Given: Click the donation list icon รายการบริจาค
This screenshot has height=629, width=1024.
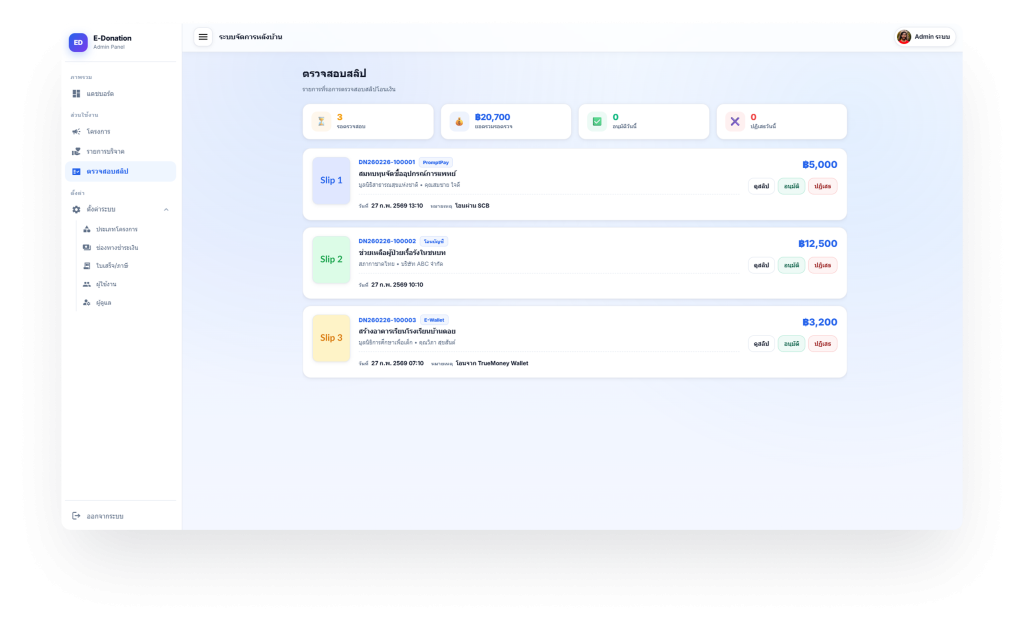Looking at the screenshot, I should pyautogui.click(x=76, y=152).
